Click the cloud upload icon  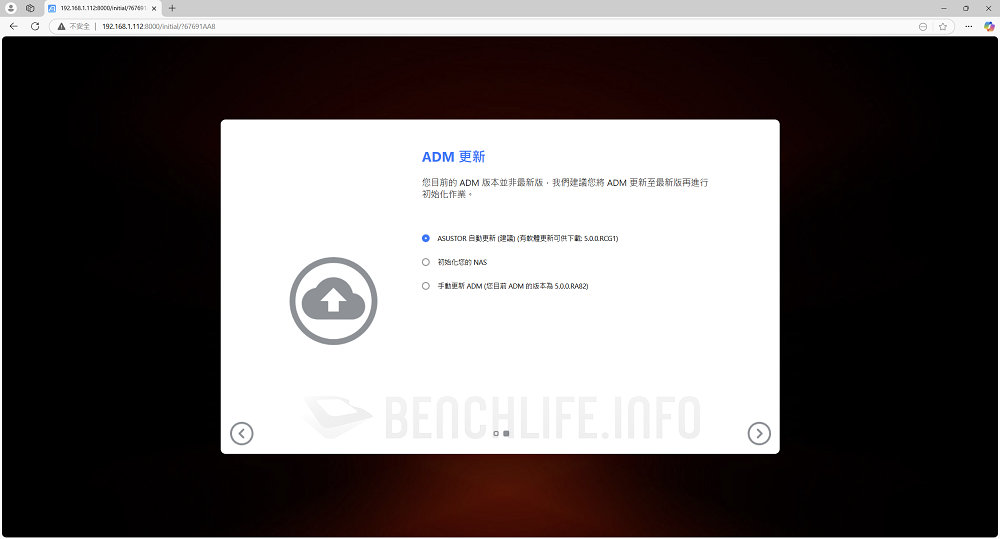[x=333, y=300]
